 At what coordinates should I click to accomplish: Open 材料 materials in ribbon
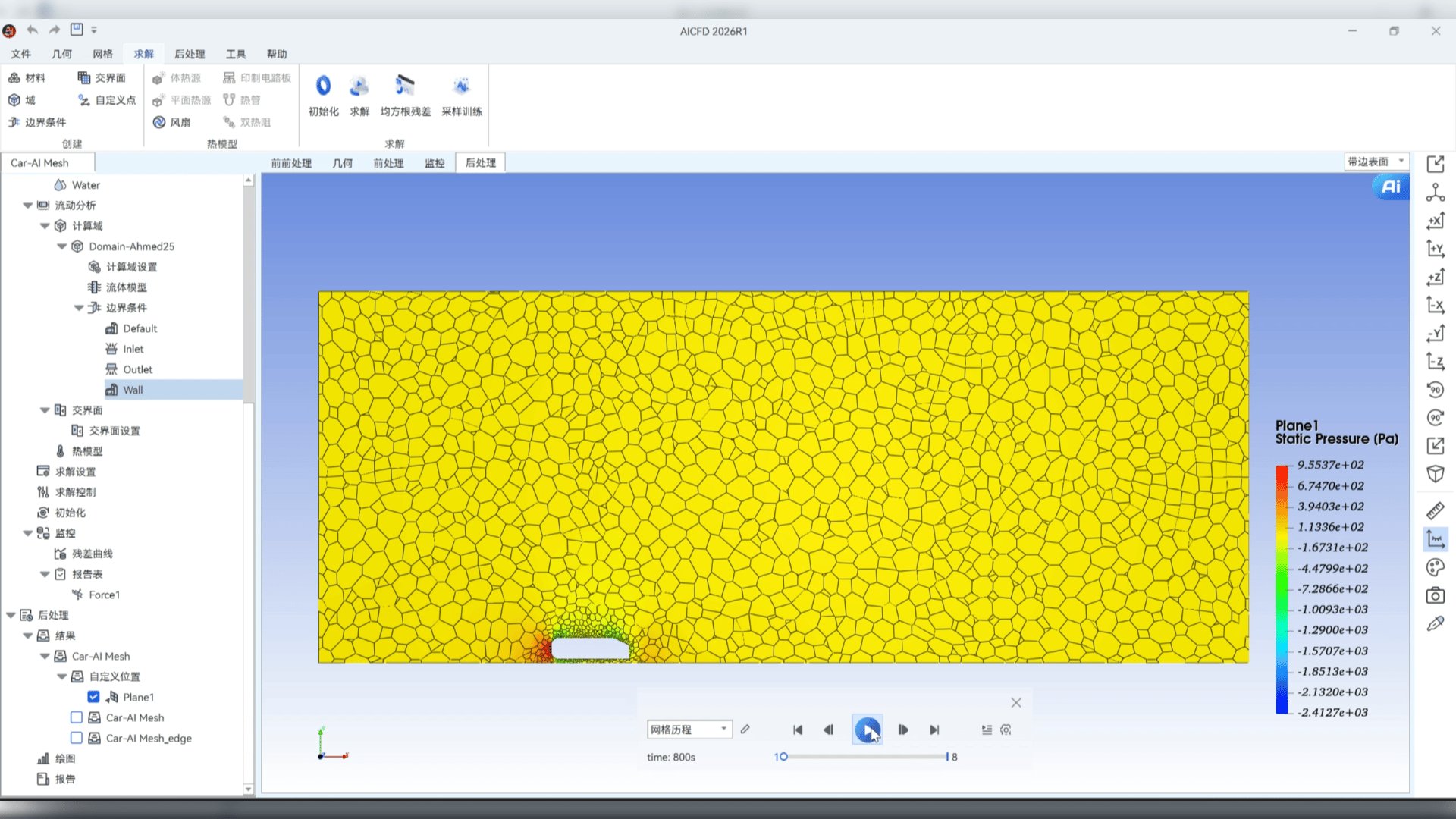coord(27,78)
